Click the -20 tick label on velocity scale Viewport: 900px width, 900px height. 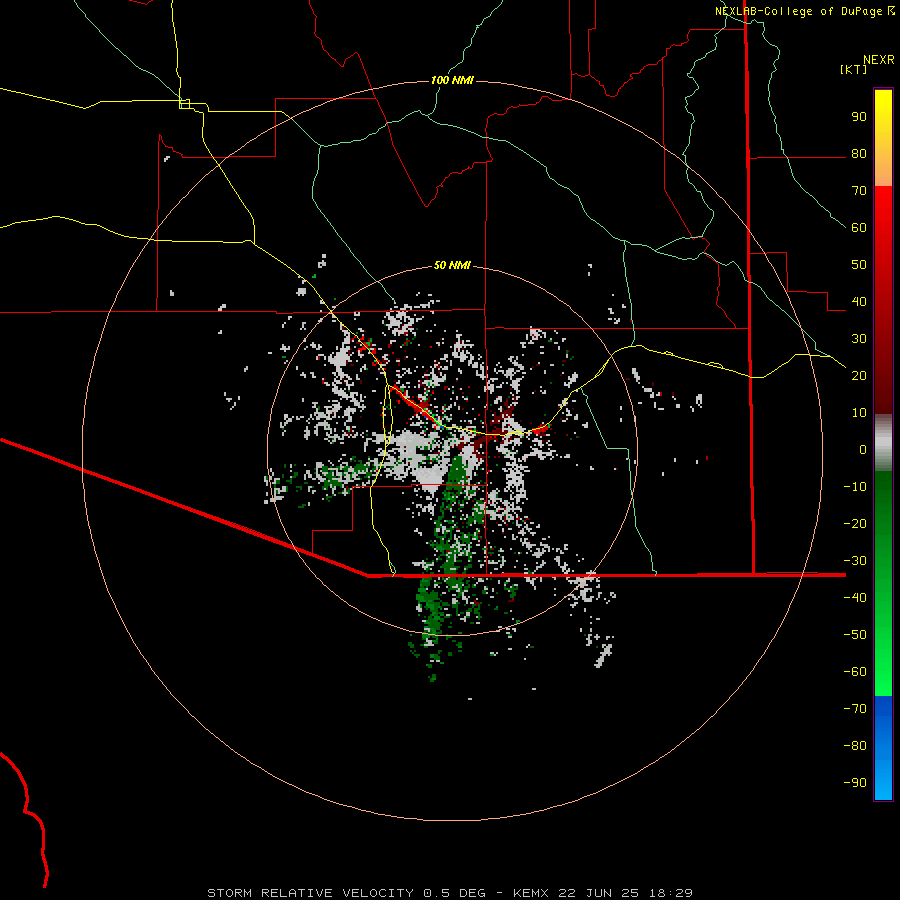(x=855, y=524)
